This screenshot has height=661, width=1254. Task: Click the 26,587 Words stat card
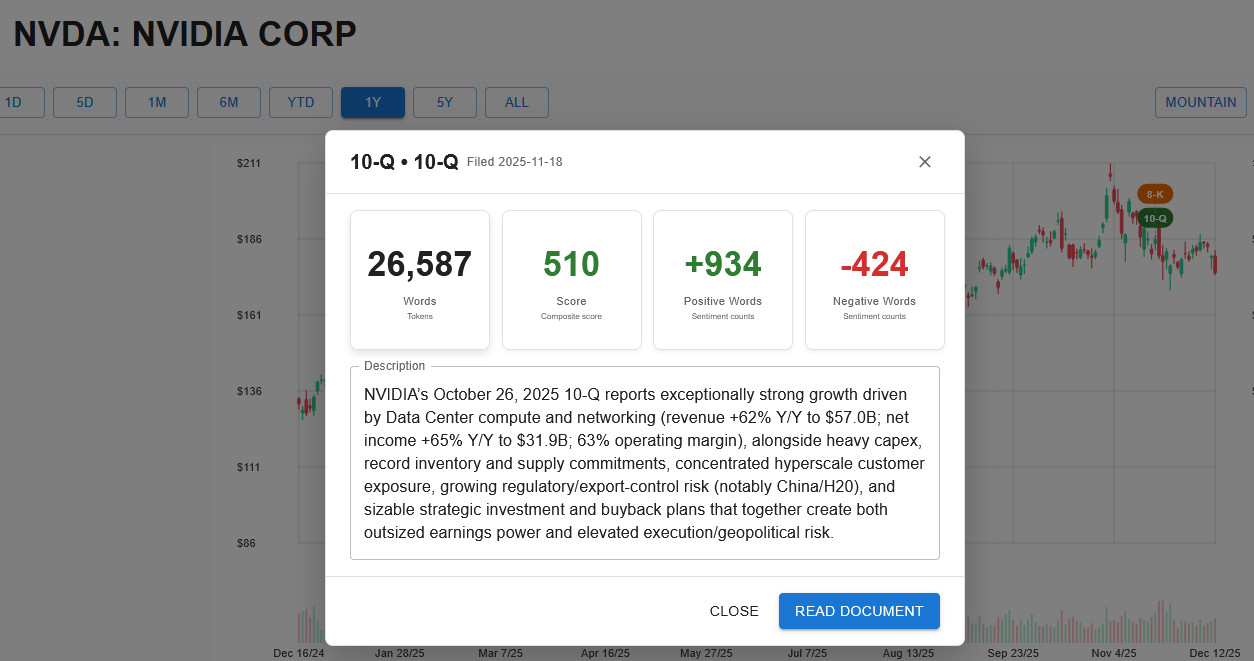pyautogui.click(x=420, y=280)
